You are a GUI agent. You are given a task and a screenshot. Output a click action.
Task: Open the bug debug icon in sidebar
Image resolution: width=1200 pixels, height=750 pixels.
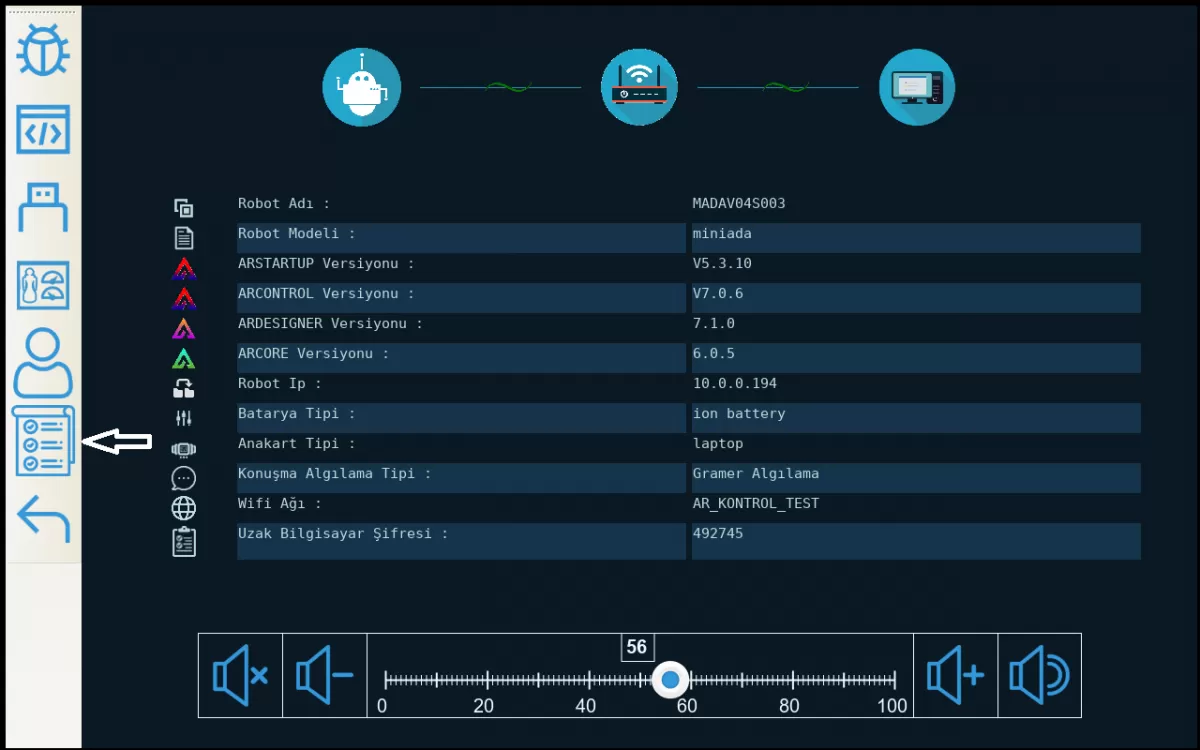43,52
